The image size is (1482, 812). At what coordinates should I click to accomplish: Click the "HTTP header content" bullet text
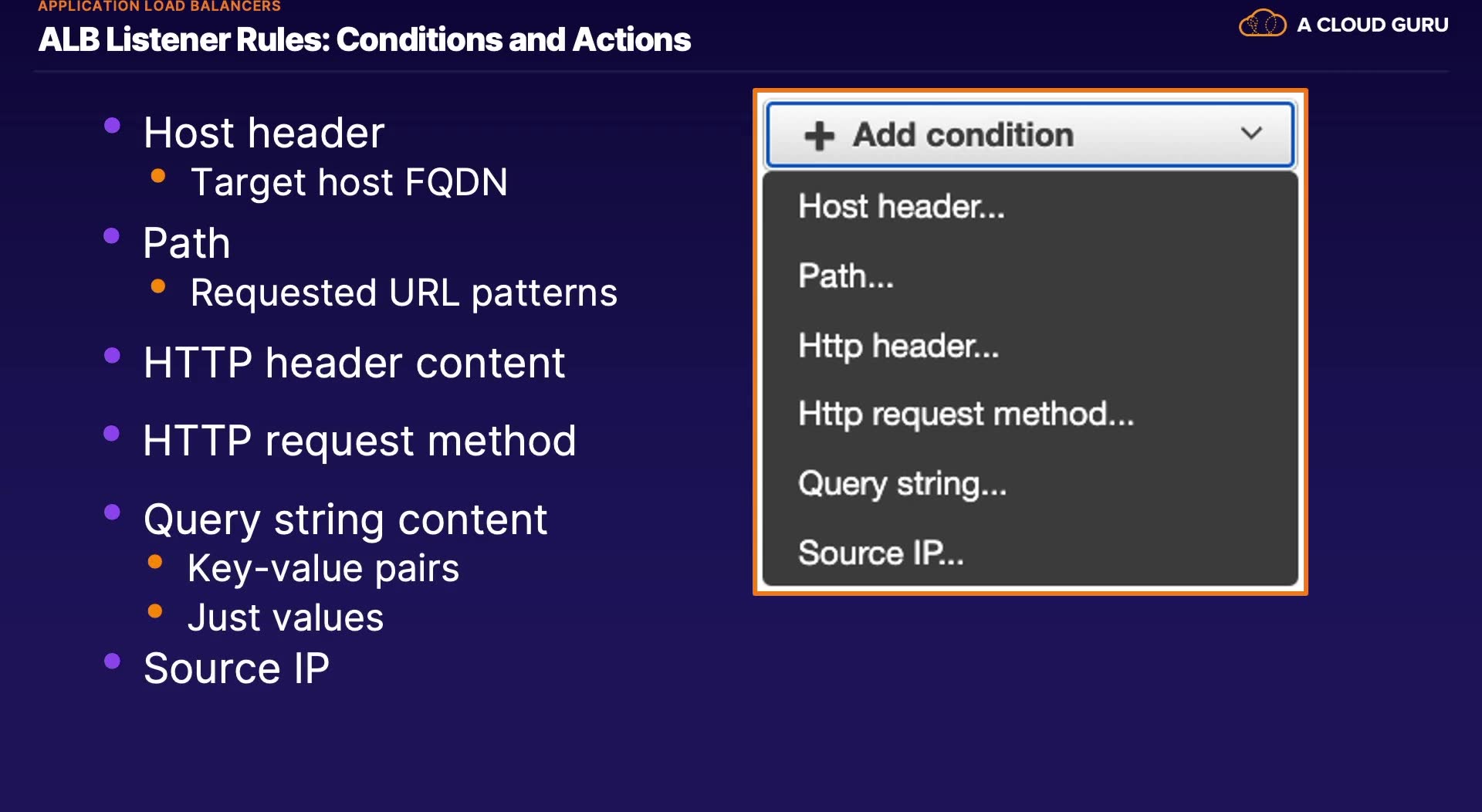354,363
